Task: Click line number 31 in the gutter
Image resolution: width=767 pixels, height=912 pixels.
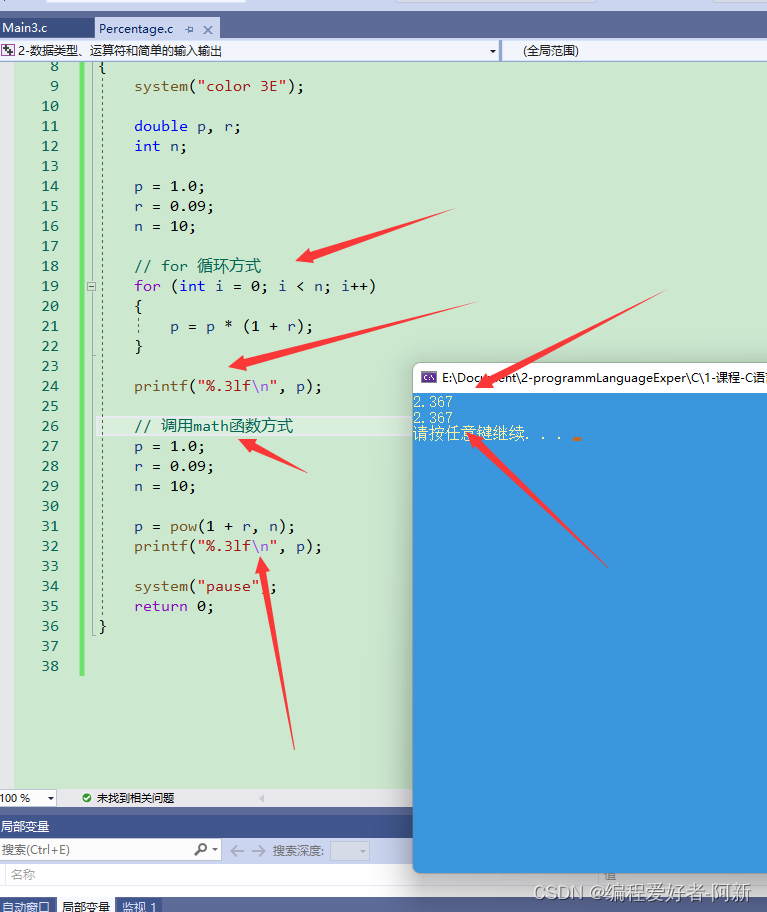Action: point(50,526)
